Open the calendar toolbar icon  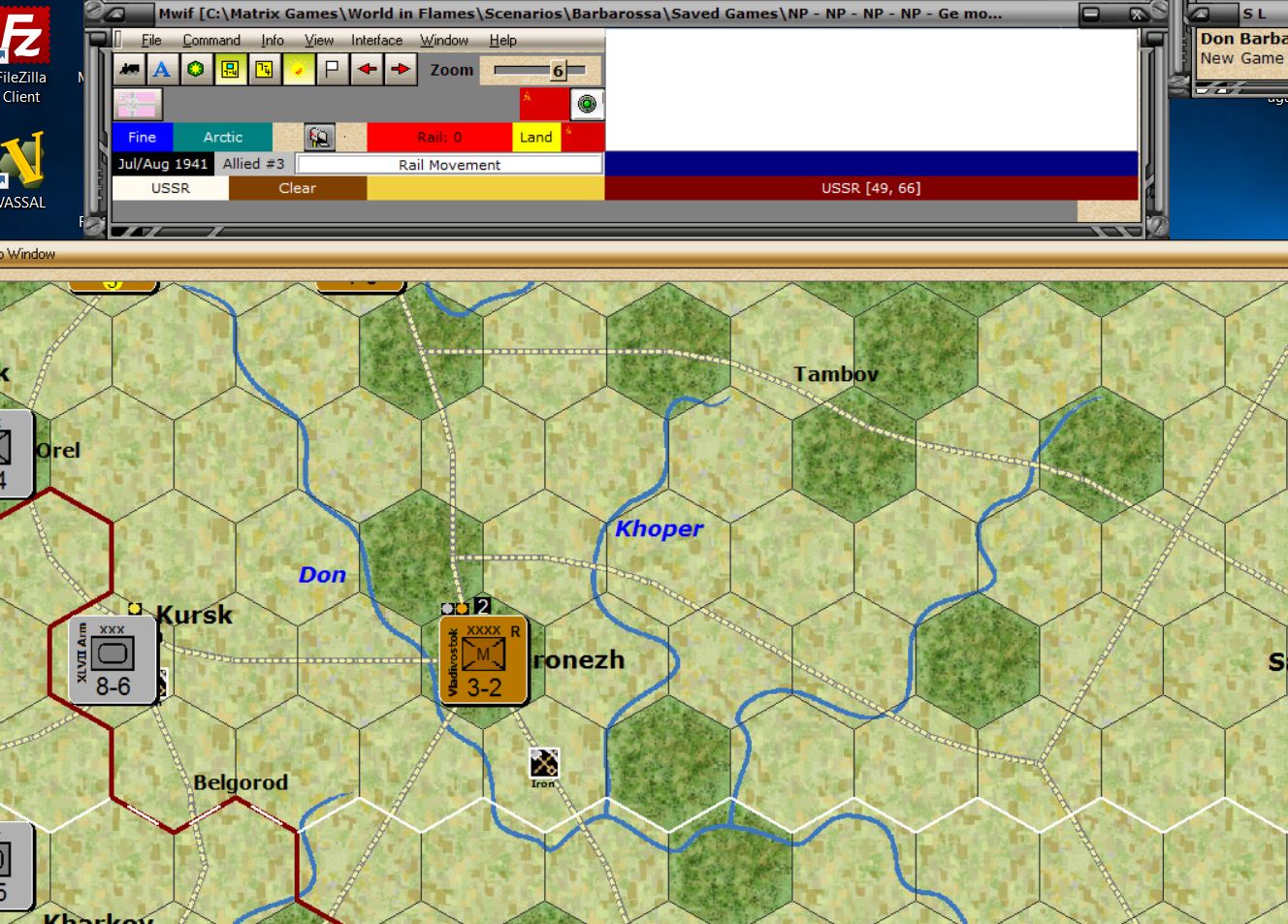263,69
